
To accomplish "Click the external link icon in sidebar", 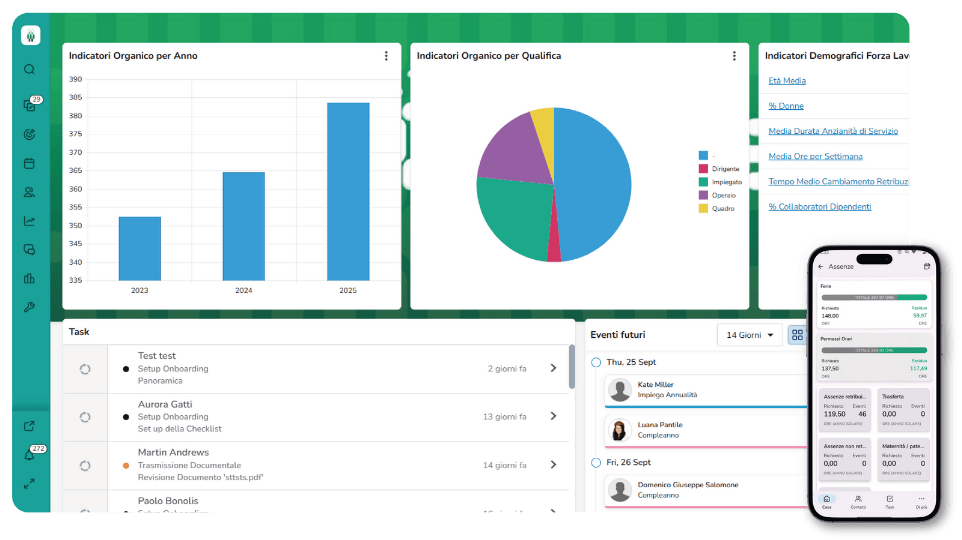I will click(29, 426).
